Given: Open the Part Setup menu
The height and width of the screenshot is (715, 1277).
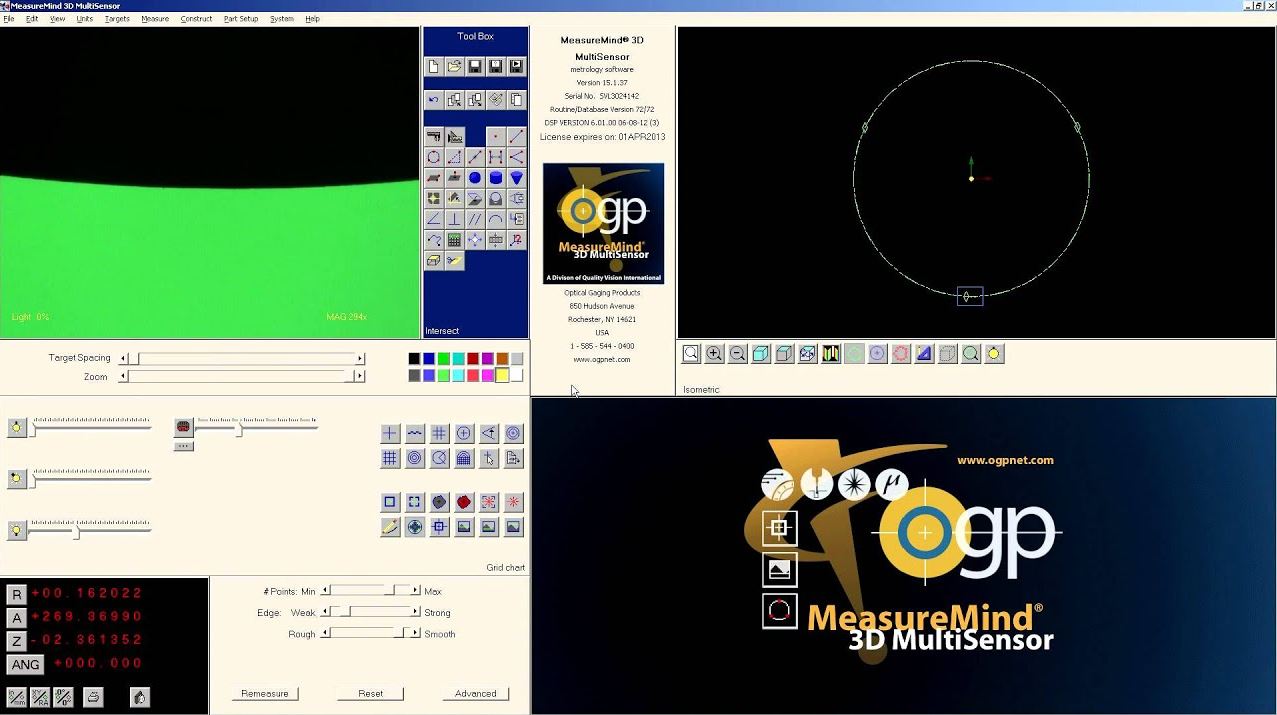Looking at the screenshot, I should point(240,19).
